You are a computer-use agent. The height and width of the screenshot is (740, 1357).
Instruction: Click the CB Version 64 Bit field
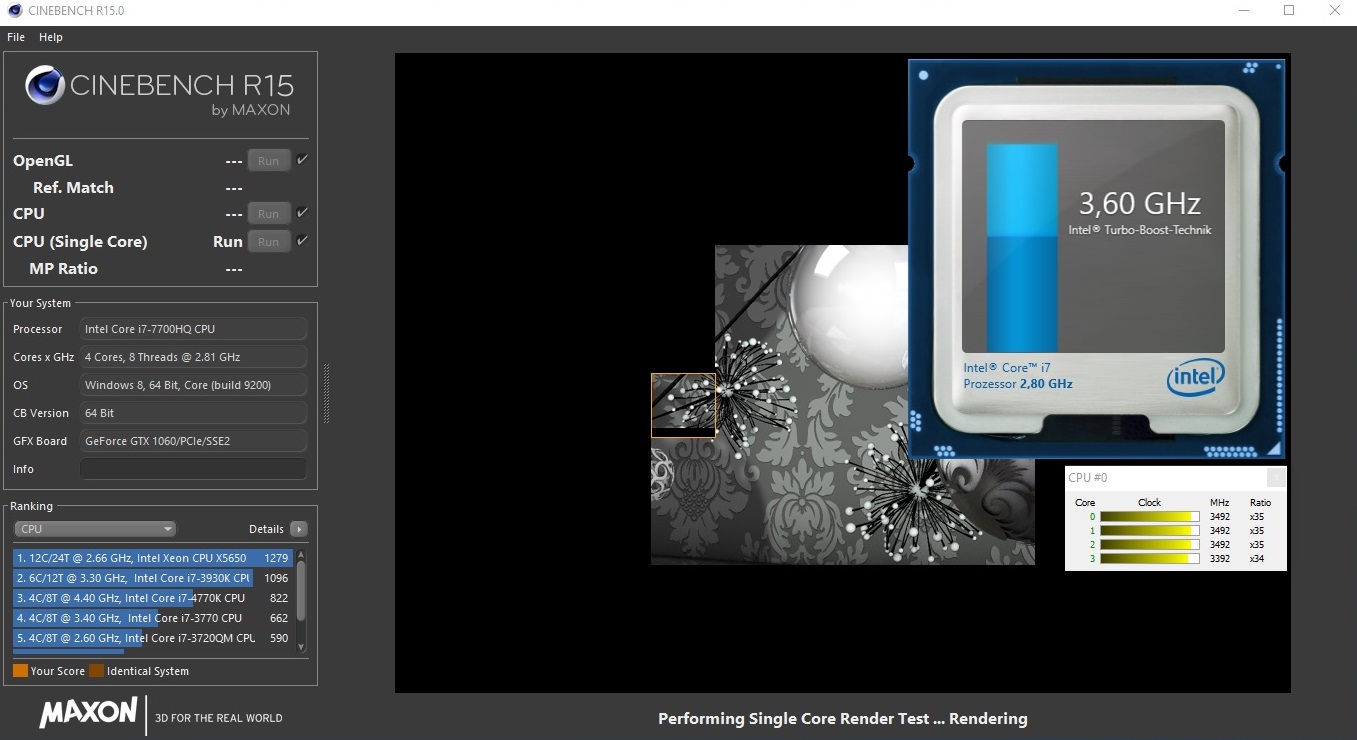pyautogui.click(x=194, y=413)
